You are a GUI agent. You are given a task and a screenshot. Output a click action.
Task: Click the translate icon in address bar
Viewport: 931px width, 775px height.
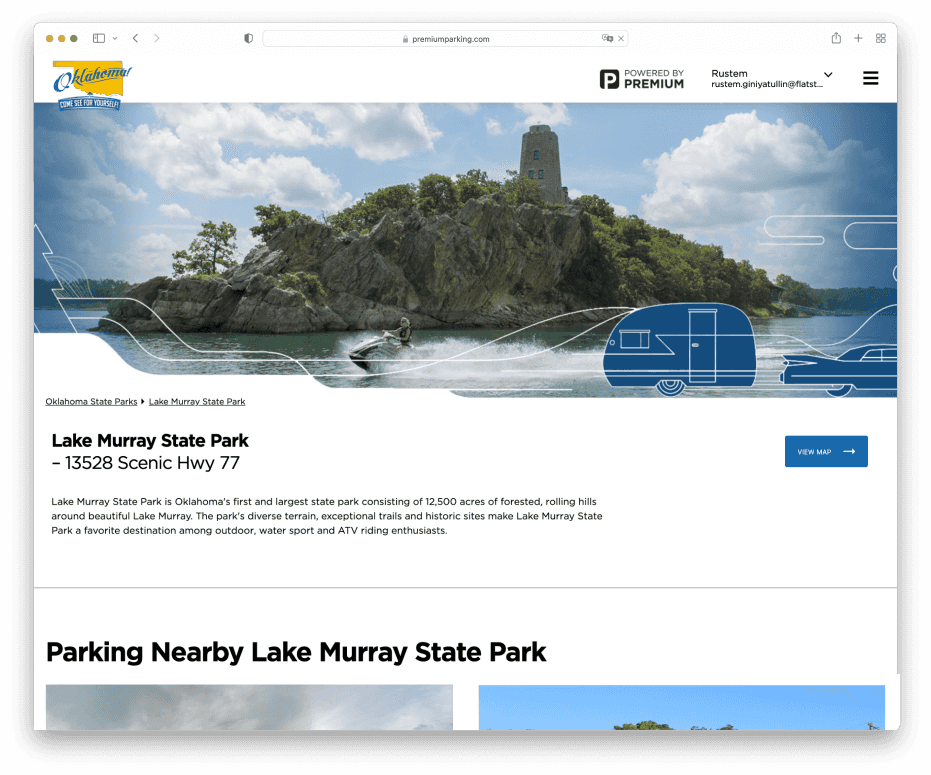point(607,39)
